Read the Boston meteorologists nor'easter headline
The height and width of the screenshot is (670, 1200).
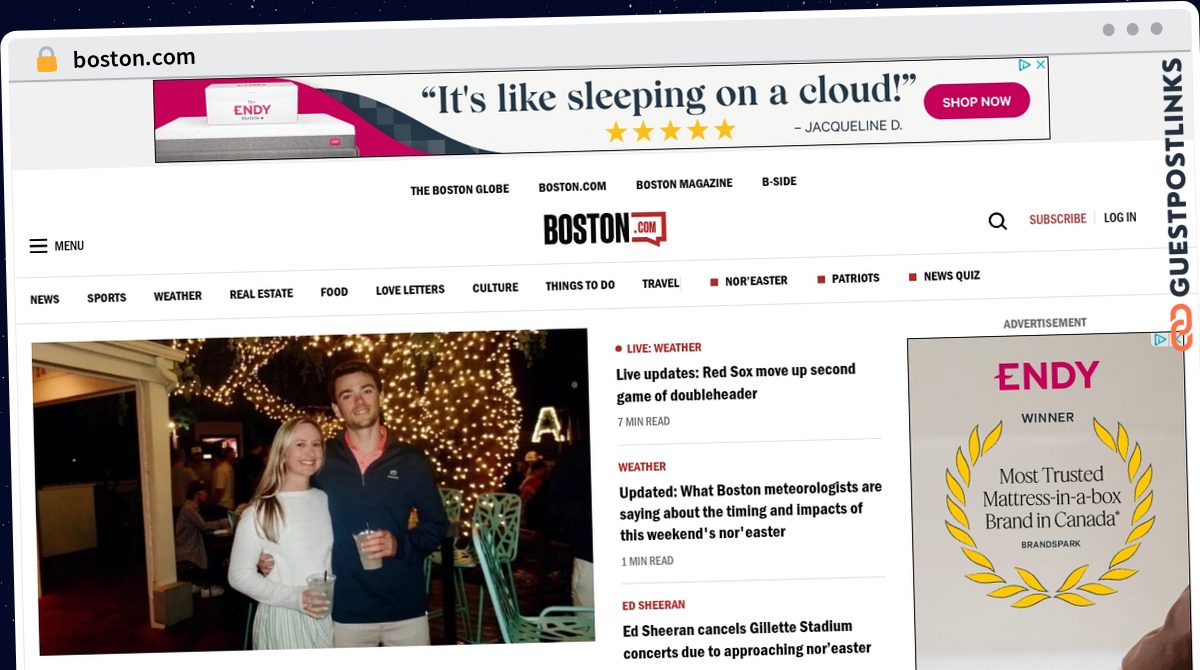coord(750,511)
